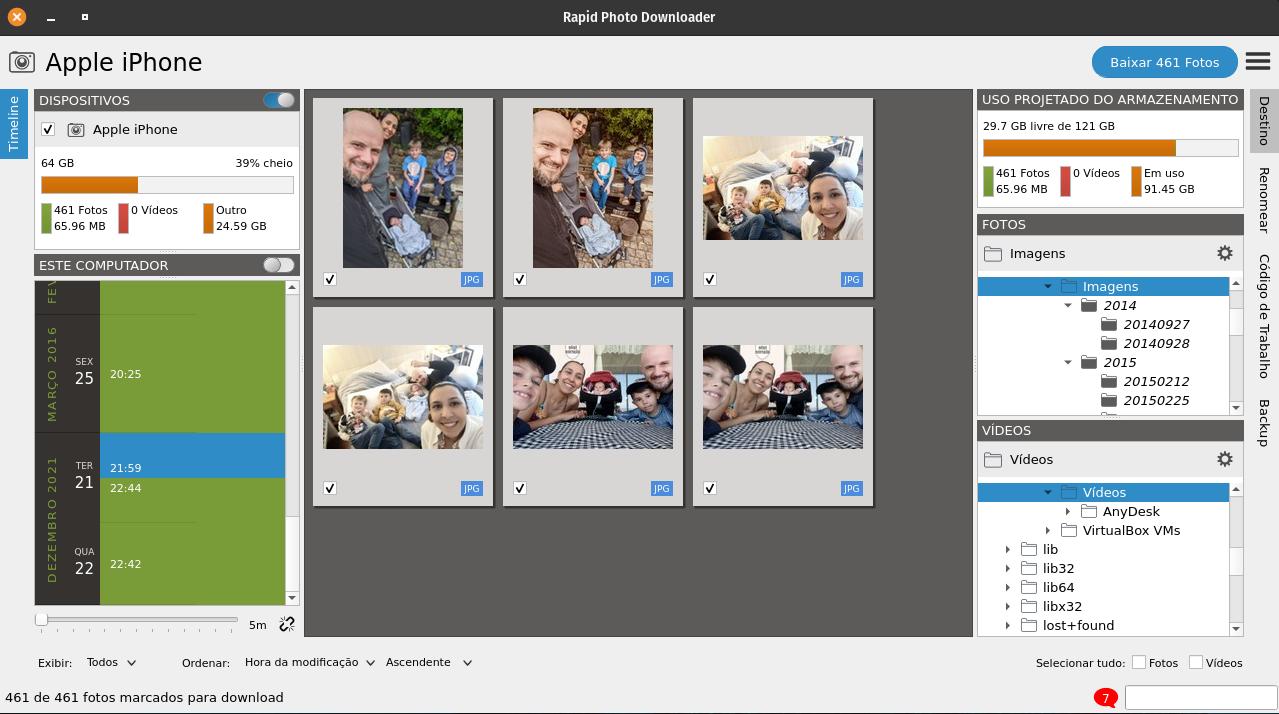Image resolution: width=1279 pixels, height=714 pixels.
Task: Check the Selecionar tudo Fotos checkbox
Action: [1138, 662]
